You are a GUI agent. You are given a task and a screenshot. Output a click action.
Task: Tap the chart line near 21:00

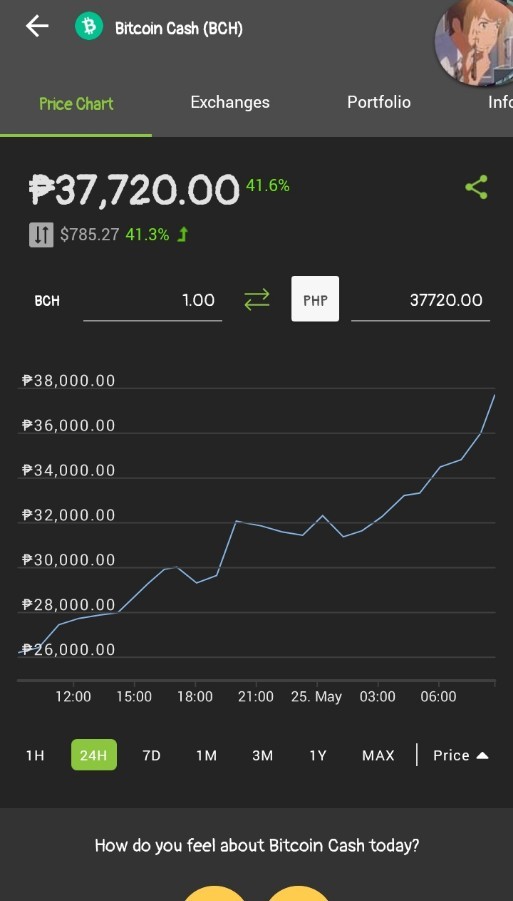(256, 525)
